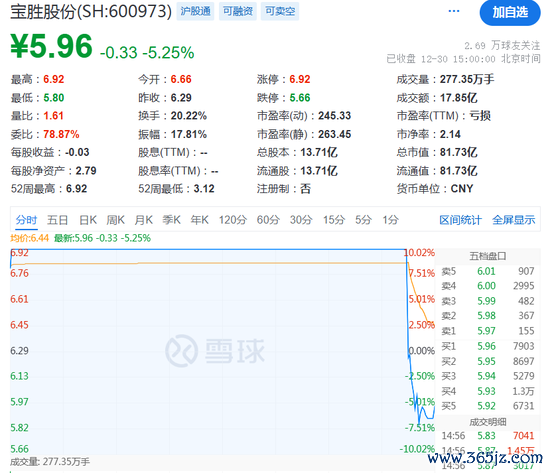Screen dimensions: 550x473
Task: Select the 5分 interval tab
Action: click(x=363, y=220)
